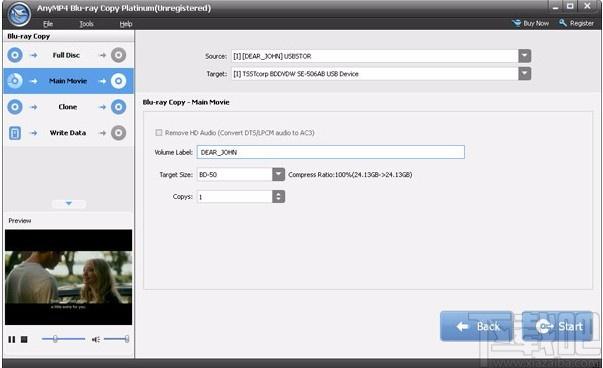The width and height of the screenshot is (603, 368).
Task: Open the Register key option
Action: (576, 23)
